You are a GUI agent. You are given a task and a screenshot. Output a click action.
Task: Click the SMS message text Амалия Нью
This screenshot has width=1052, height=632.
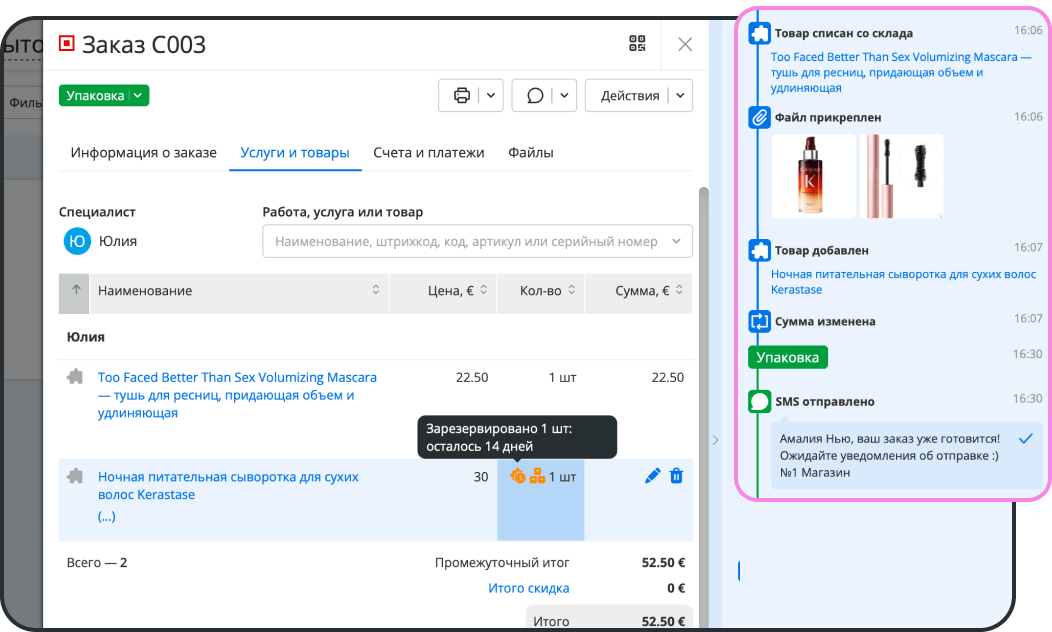click(890, 456)
